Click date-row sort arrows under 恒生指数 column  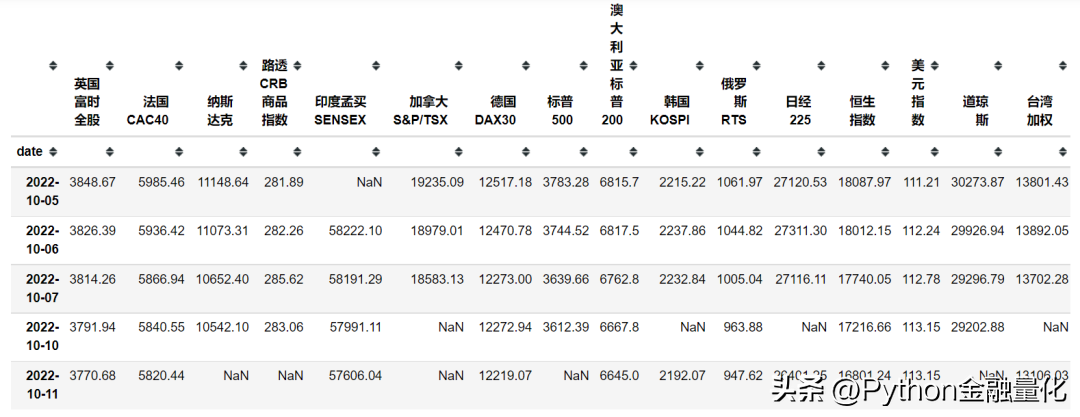tap(884, 151)
